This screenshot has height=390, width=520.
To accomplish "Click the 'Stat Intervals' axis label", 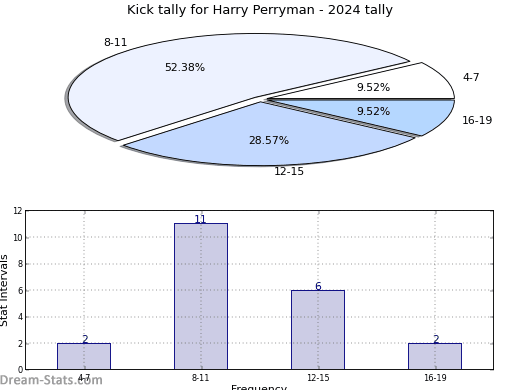I will [4, 290].
